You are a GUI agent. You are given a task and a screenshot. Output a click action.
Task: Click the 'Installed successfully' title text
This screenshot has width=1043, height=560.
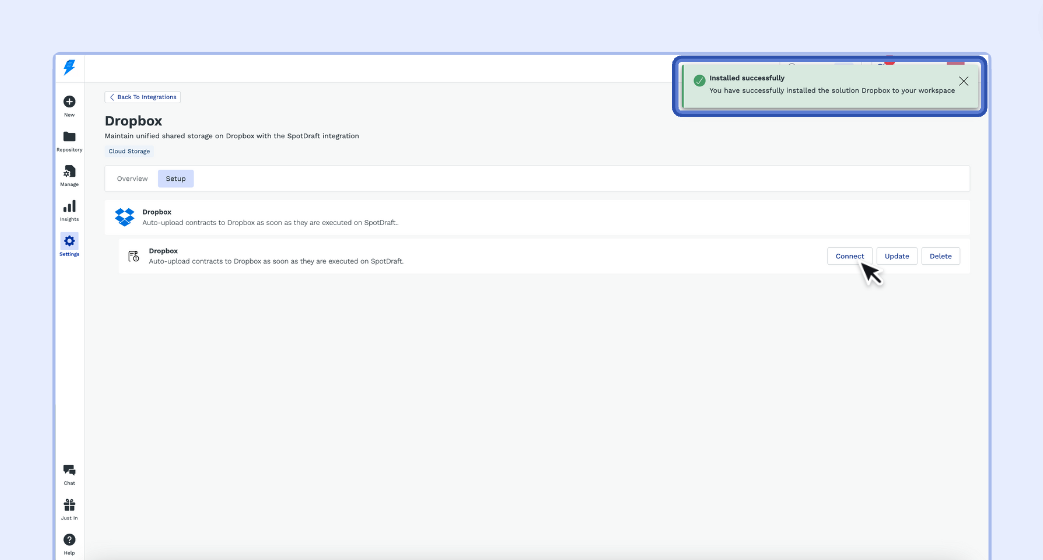tap(746, 78)
